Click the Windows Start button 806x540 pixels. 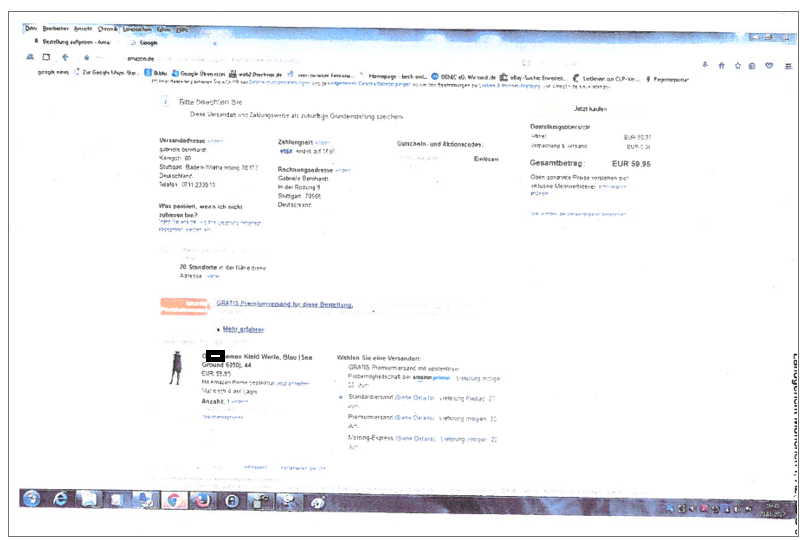(x=32, y=498)
